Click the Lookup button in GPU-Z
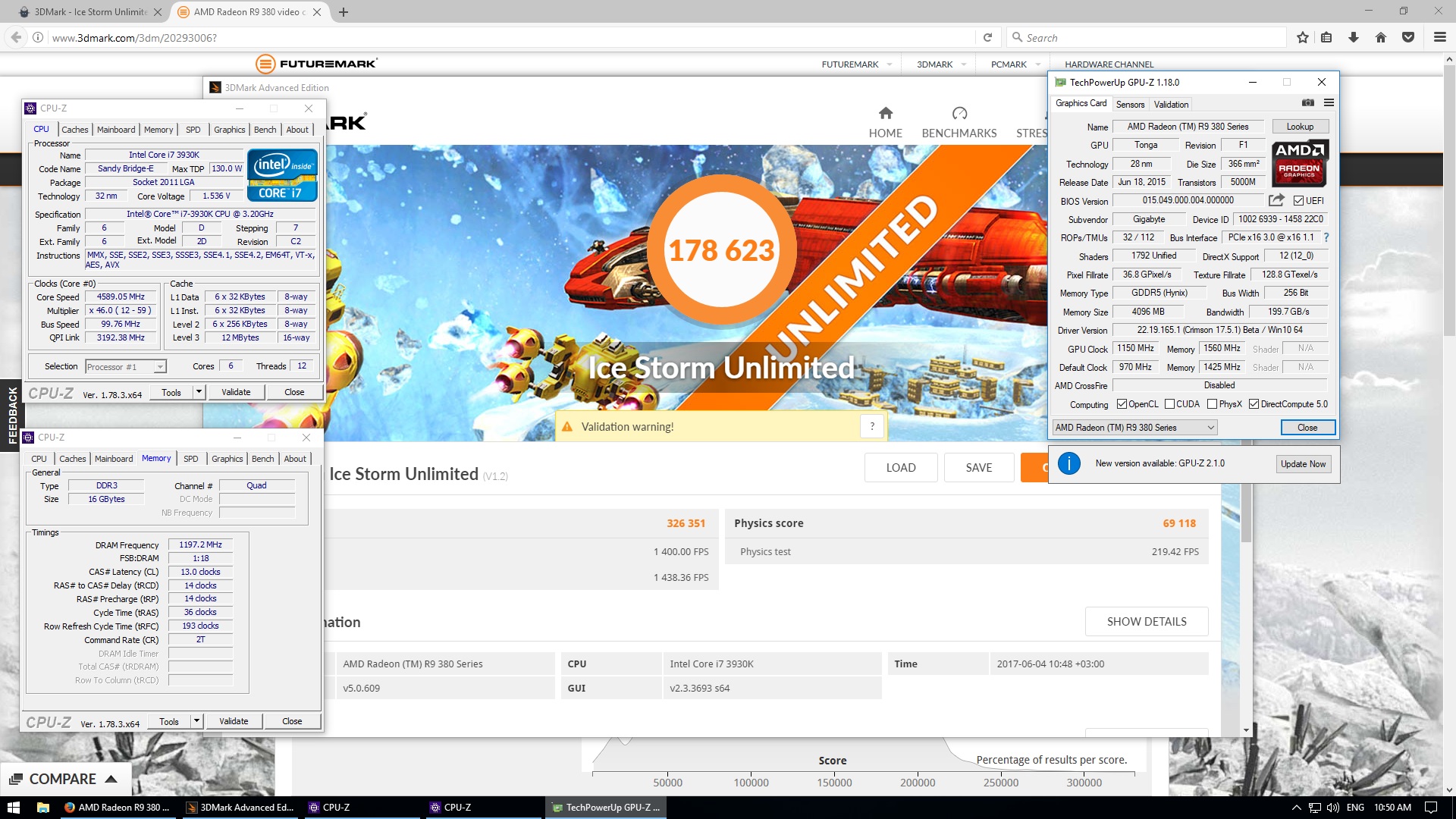The image size is (1456, 819). (1300, 127)
